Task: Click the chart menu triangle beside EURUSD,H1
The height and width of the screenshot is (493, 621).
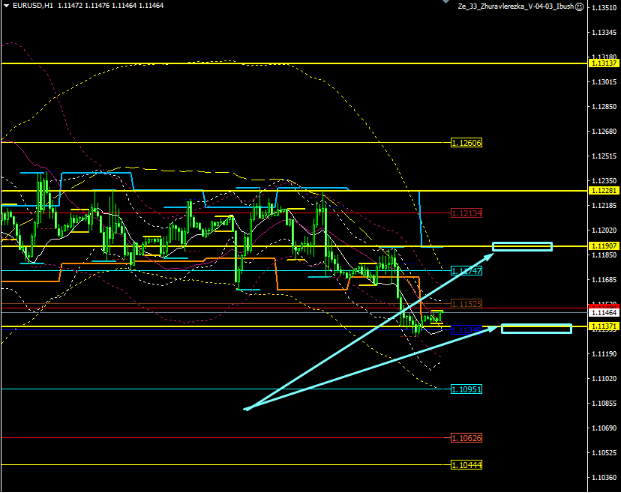Action: [x=5, y=5]
